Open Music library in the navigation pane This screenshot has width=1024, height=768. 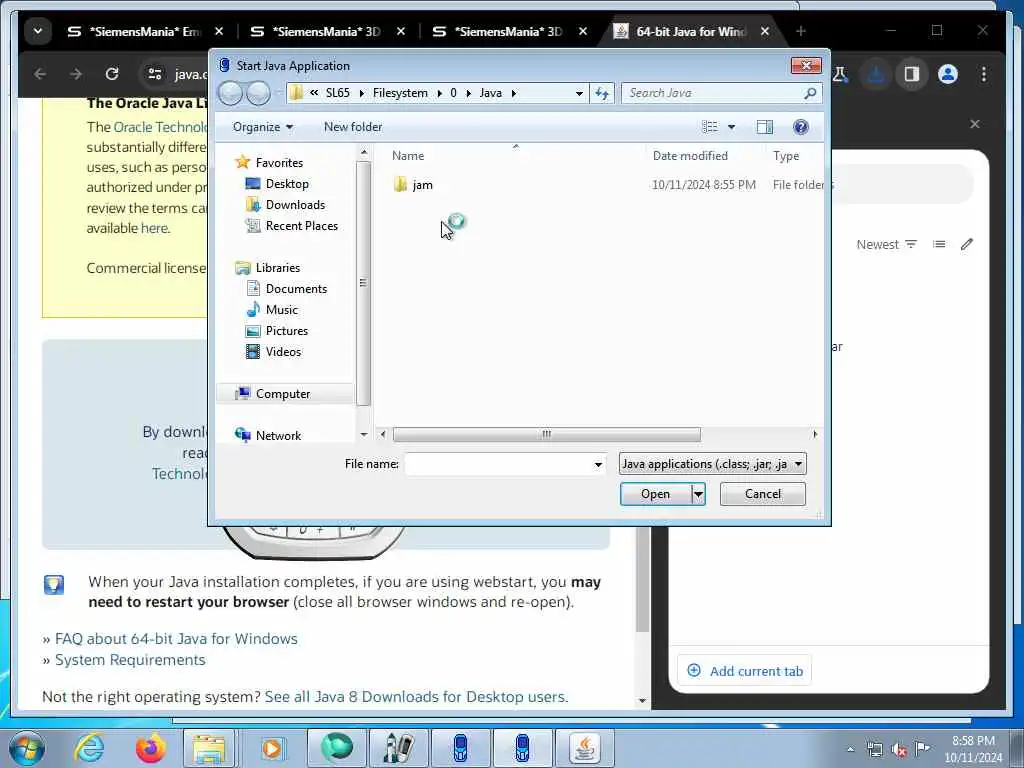pyautogui.click(x=281, y=310)
